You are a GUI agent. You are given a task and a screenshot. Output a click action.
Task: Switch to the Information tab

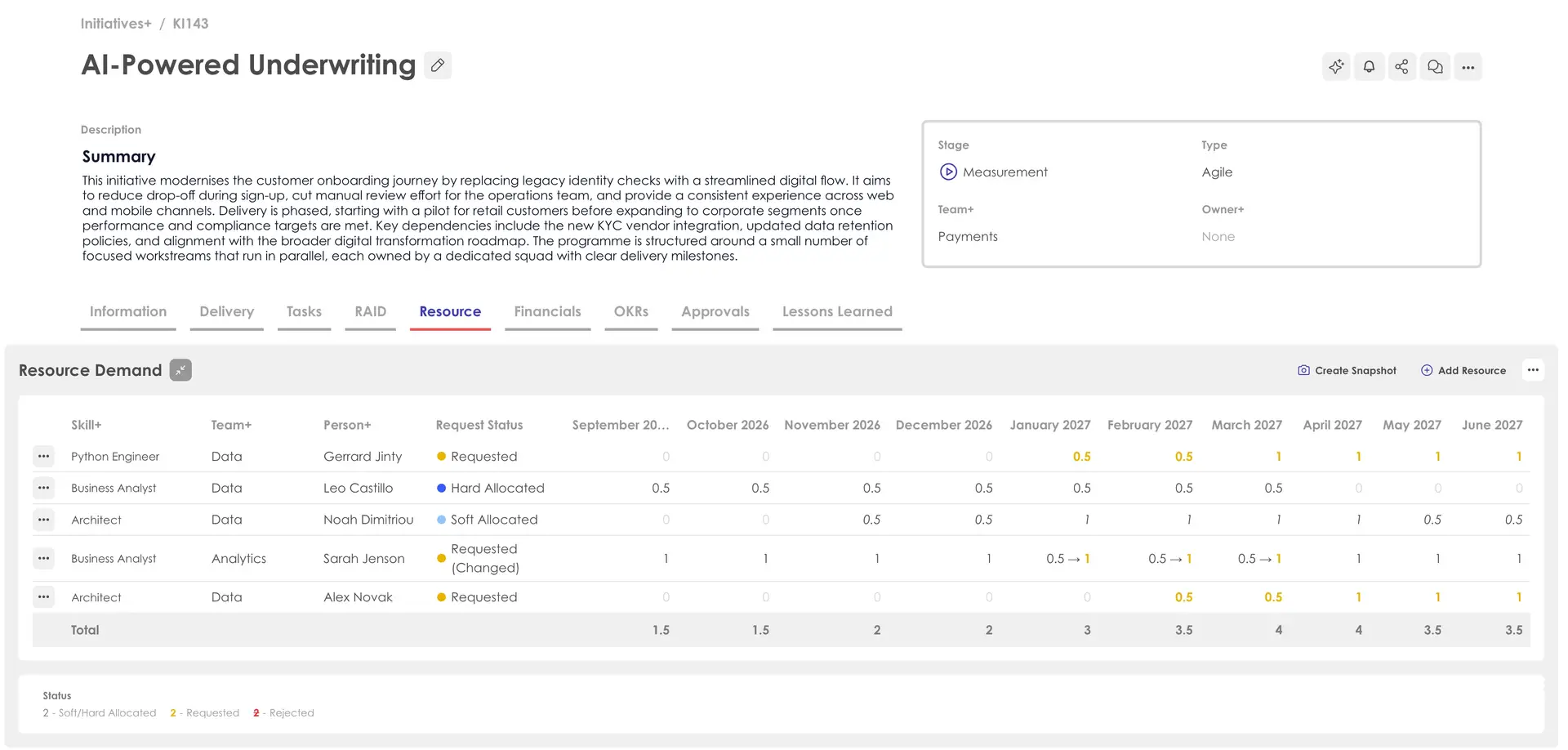point(128,312)
